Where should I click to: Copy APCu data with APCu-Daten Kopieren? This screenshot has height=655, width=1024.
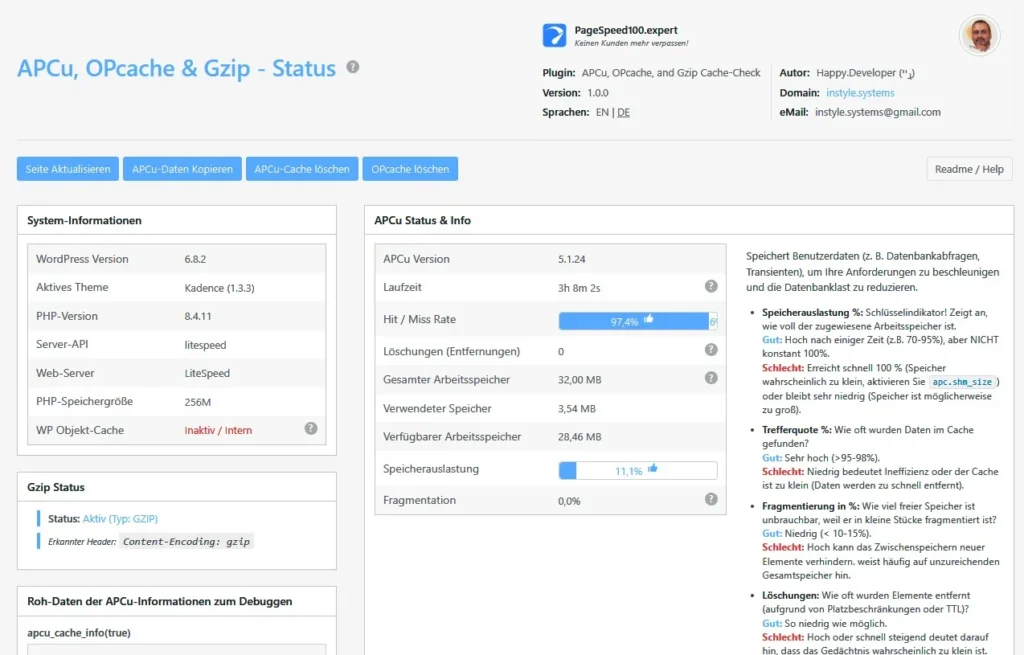coord(182,169)
